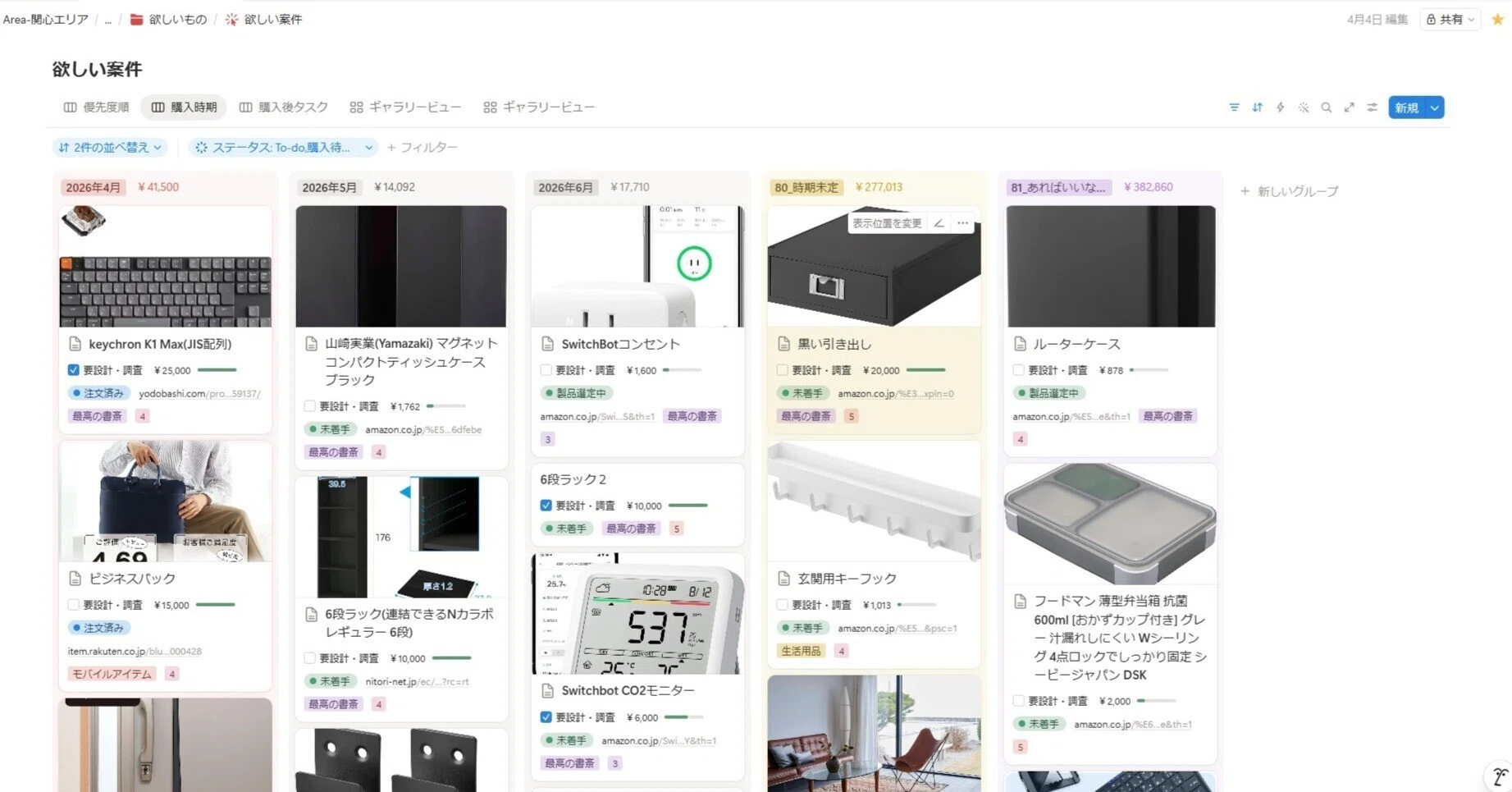Star this page as favorite

(x=1497, y=19)
